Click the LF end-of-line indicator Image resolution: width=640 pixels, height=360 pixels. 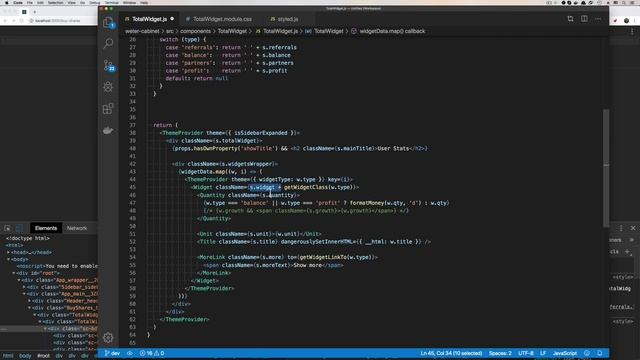(543, 353)
